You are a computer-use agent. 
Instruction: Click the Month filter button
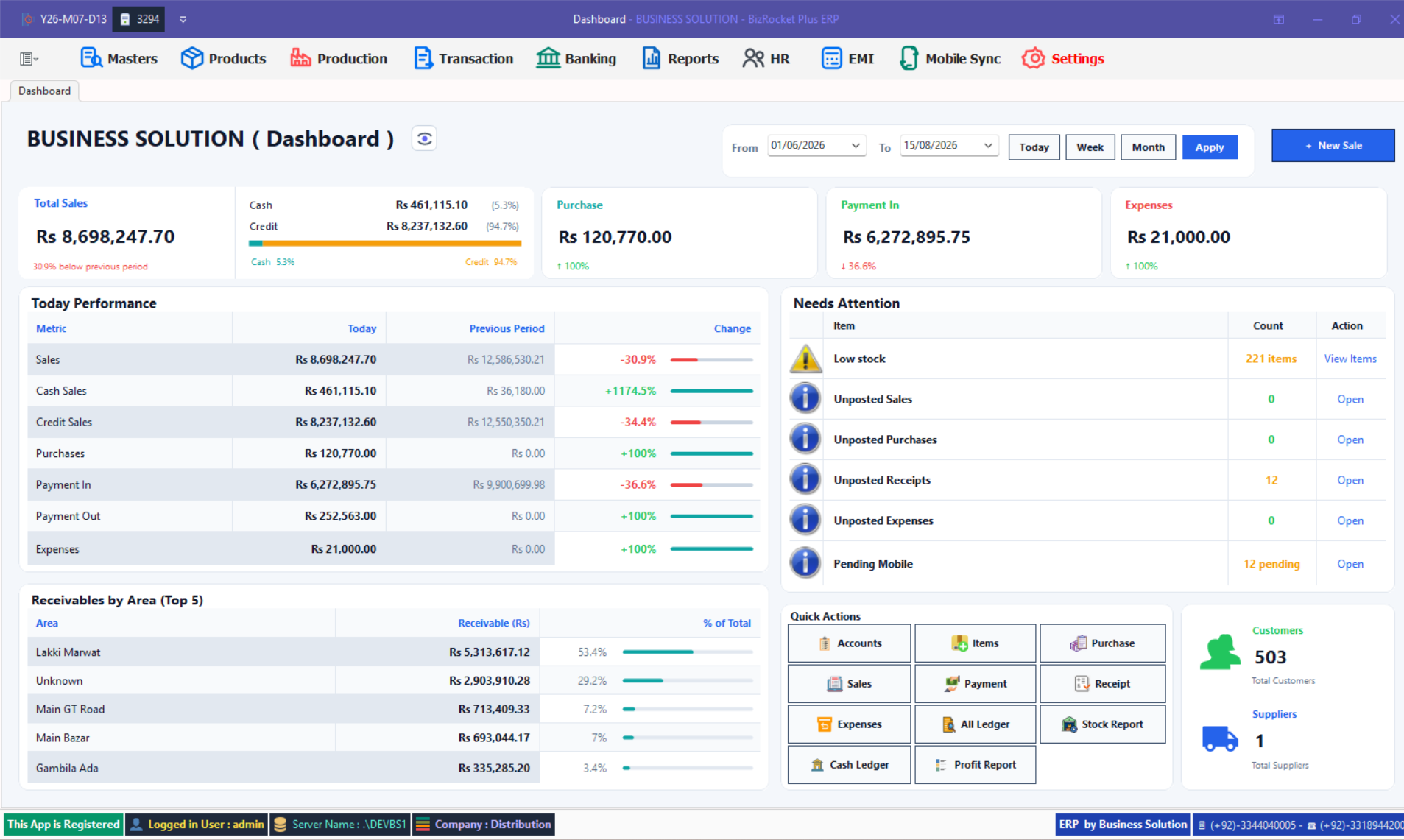[1148, 147]
